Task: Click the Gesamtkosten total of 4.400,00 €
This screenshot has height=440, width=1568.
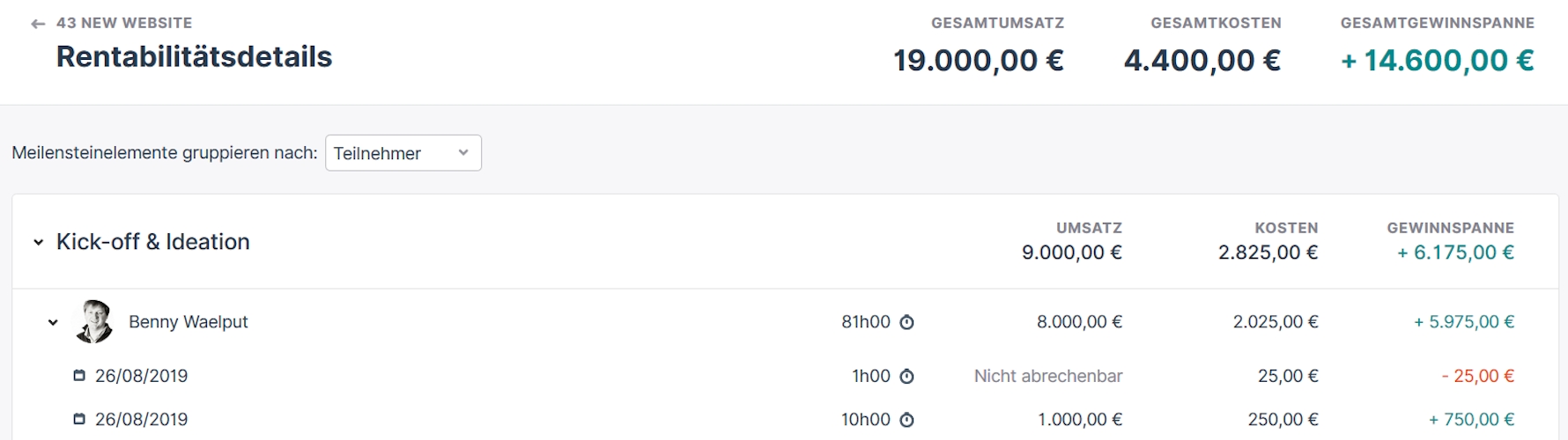Action: pos(1202,61)
